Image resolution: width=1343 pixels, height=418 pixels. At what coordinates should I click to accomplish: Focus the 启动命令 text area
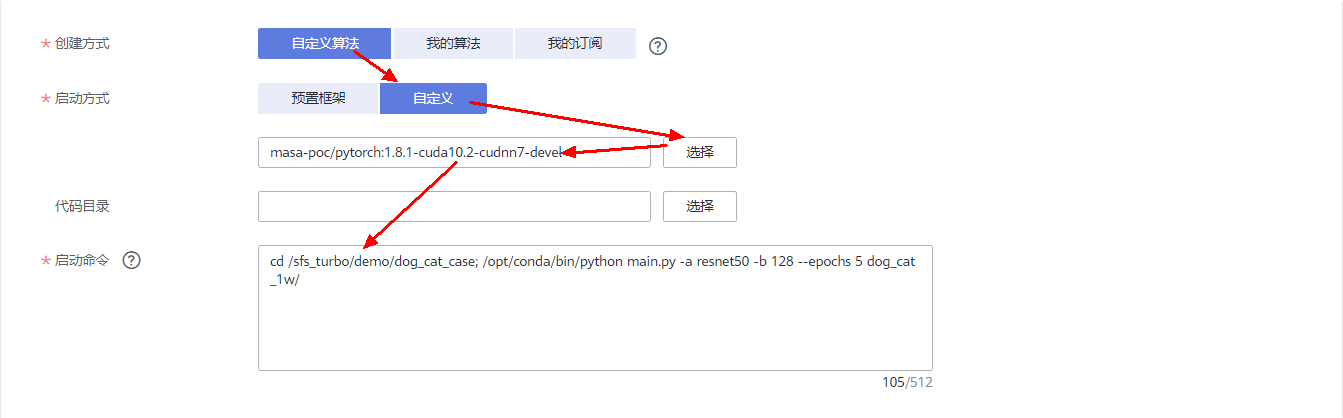point(595,330)
